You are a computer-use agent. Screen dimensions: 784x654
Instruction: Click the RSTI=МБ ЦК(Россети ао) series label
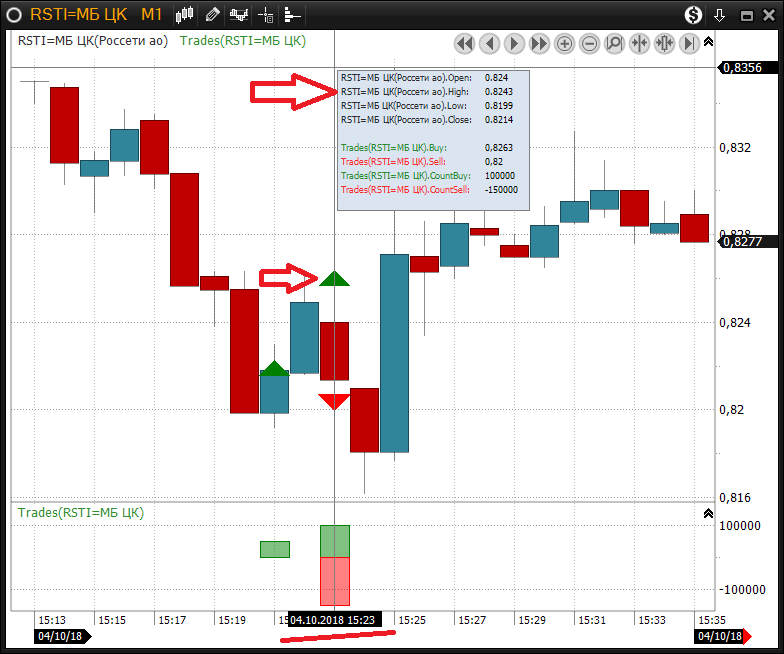(x=93, y=41)
